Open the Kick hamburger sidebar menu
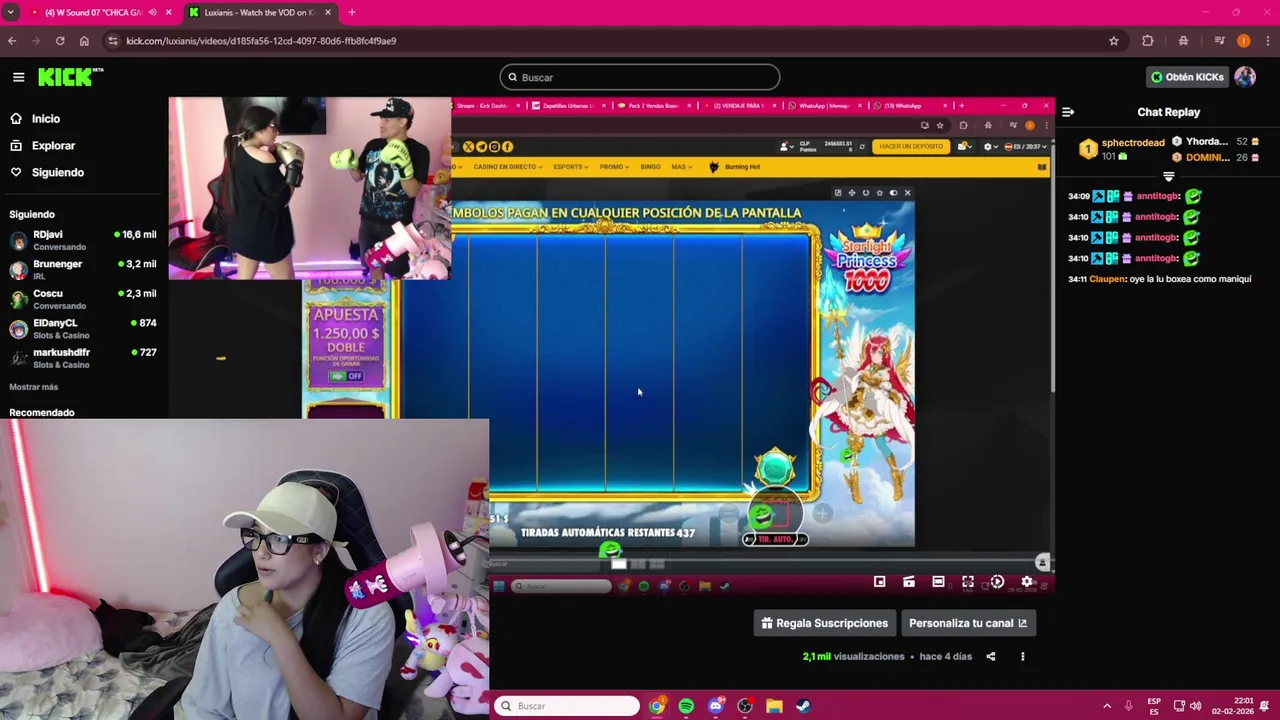The height and width of the screenshot is (720, 1280). point(18,77)
